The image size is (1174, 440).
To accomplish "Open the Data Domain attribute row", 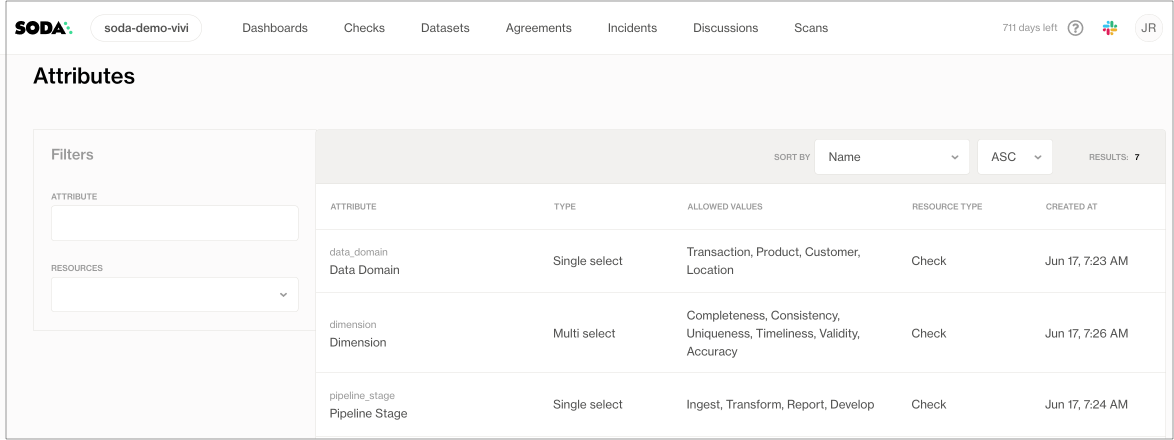I will click(364, 270).
